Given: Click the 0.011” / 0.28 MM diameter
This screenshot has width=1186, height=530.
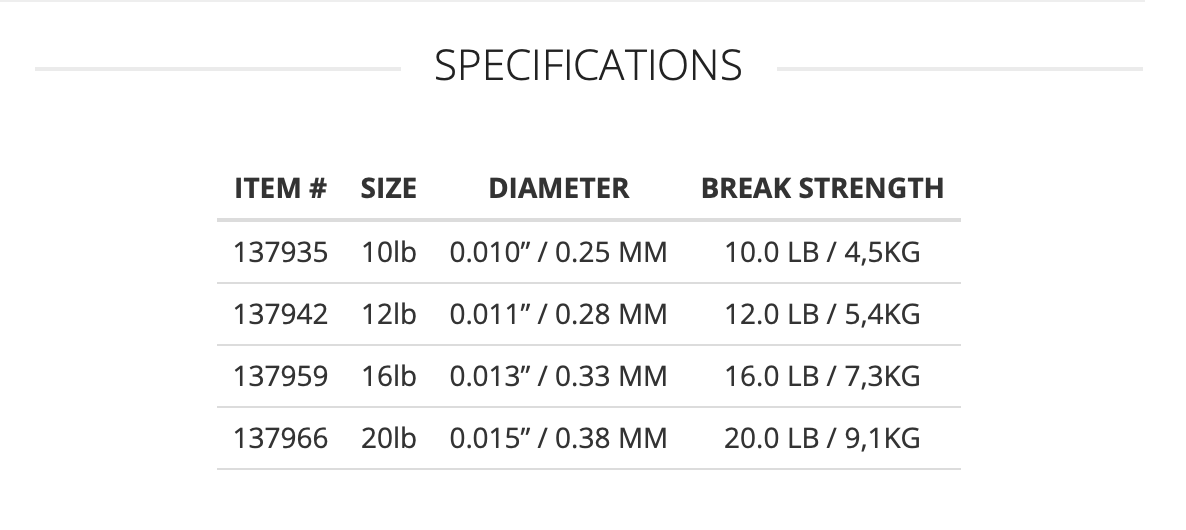Looking at the screenshot, I should 558,314.
